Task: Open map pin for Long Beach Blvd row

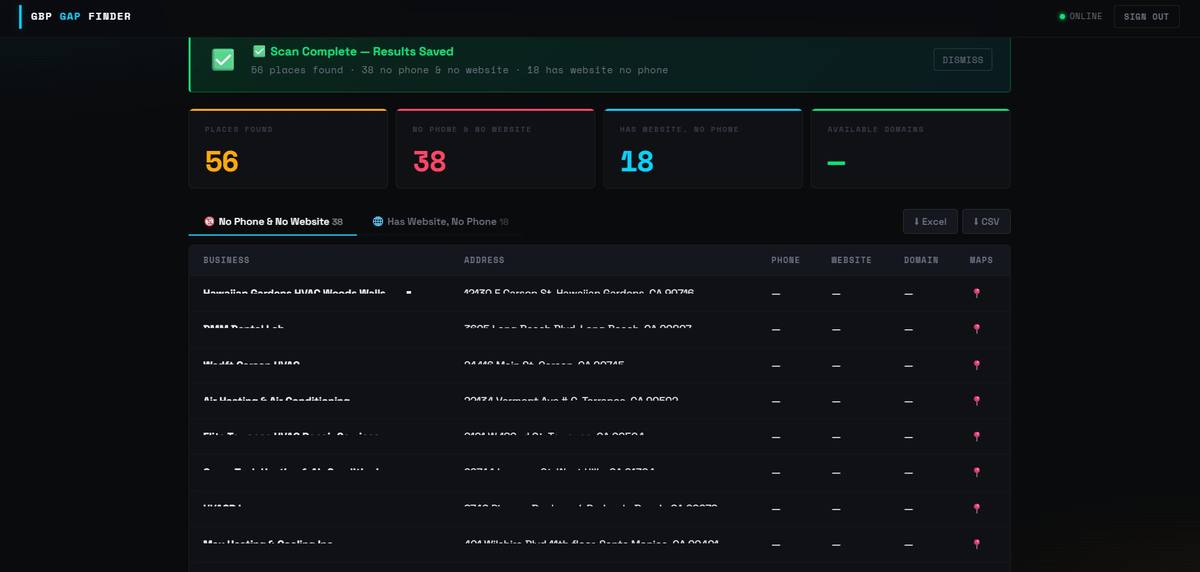Action: pyautogui.click(x=976, y=328)
